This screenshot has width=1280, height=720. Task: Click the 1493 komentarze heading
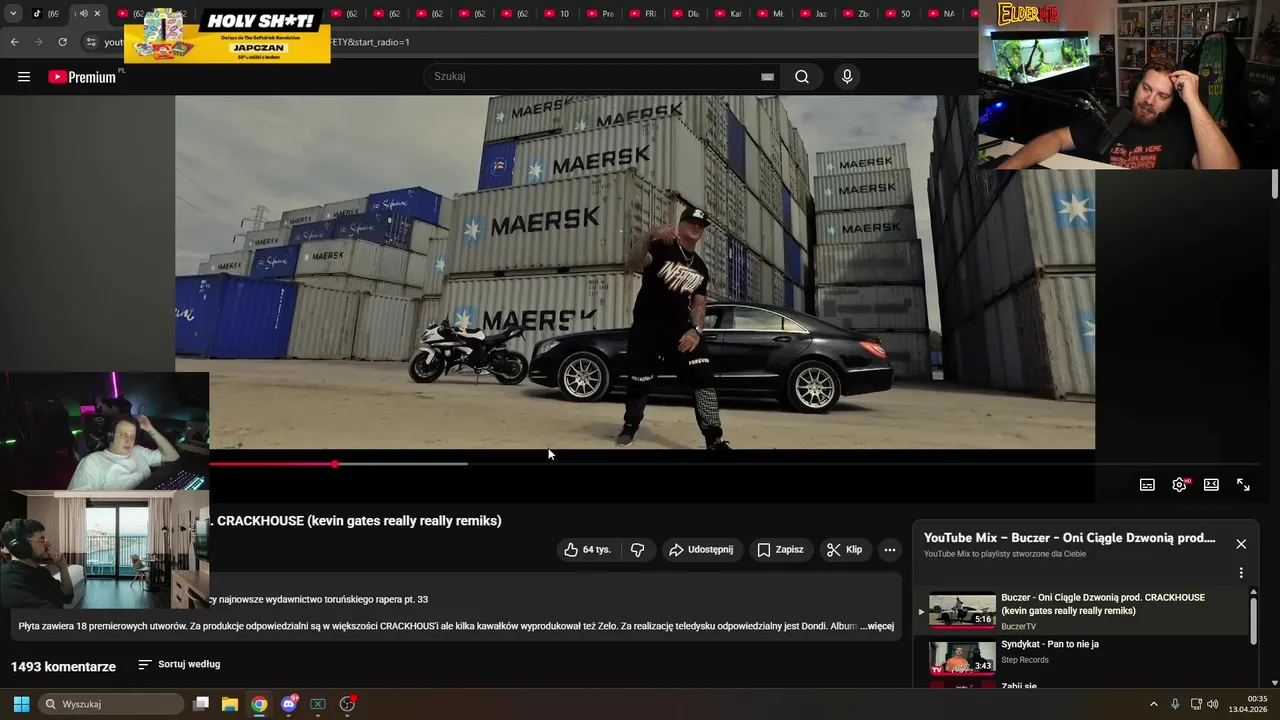(x=63, y=667)
